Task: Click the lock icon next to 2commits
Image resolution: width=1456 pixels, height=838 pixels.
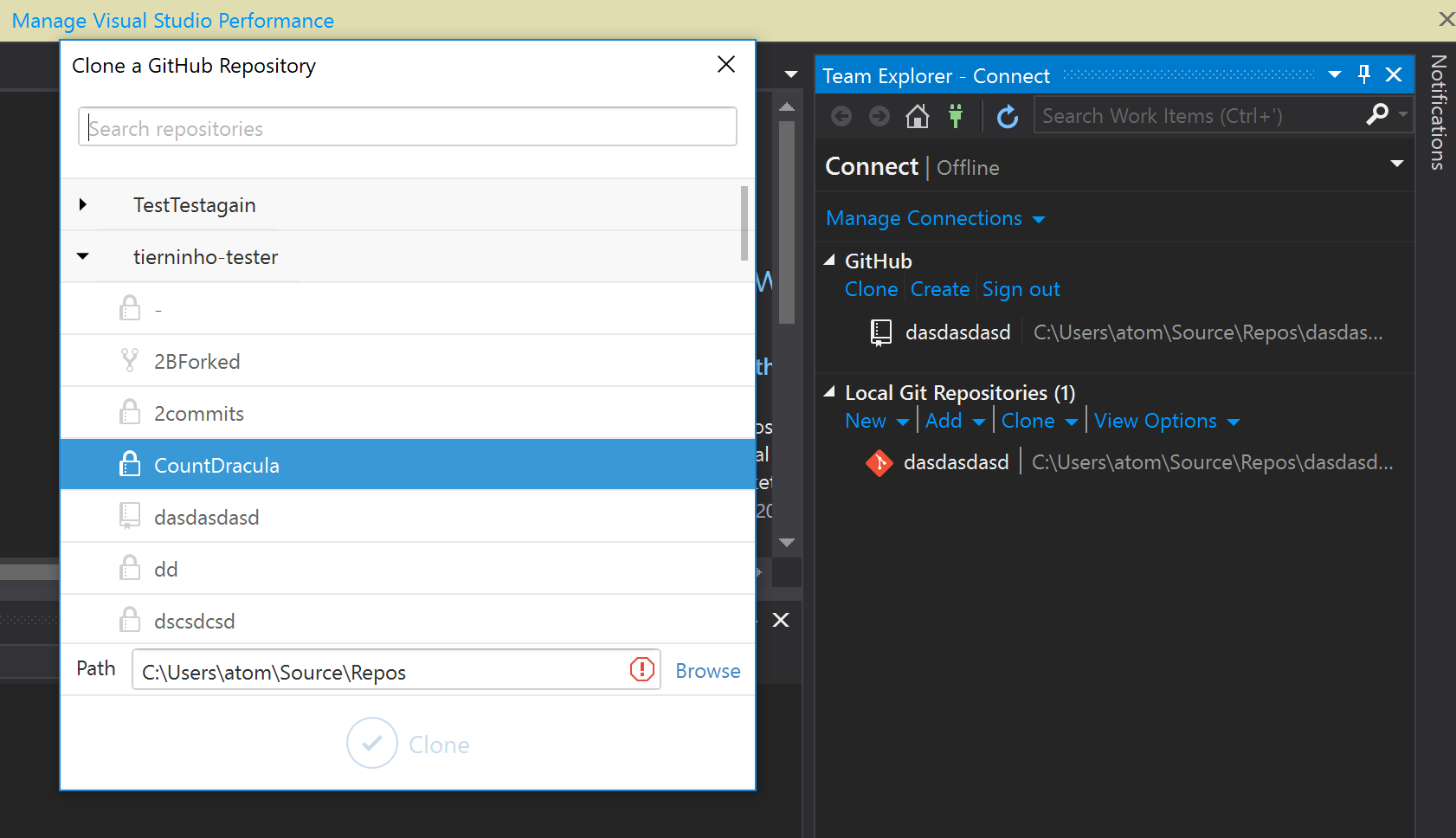Action: [x=130, y=413]
